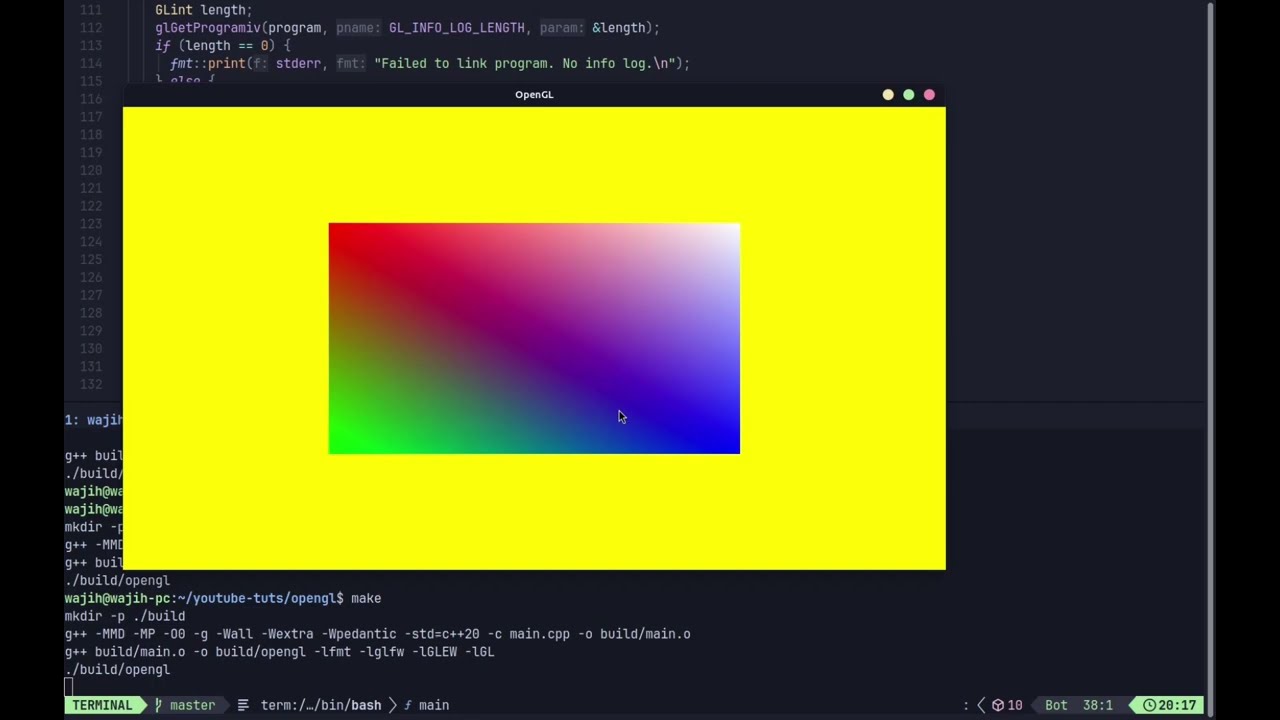The image size is (1280, 720).
Task: Click the green maximize button of OpenGL window
Action: coord(908,95)
